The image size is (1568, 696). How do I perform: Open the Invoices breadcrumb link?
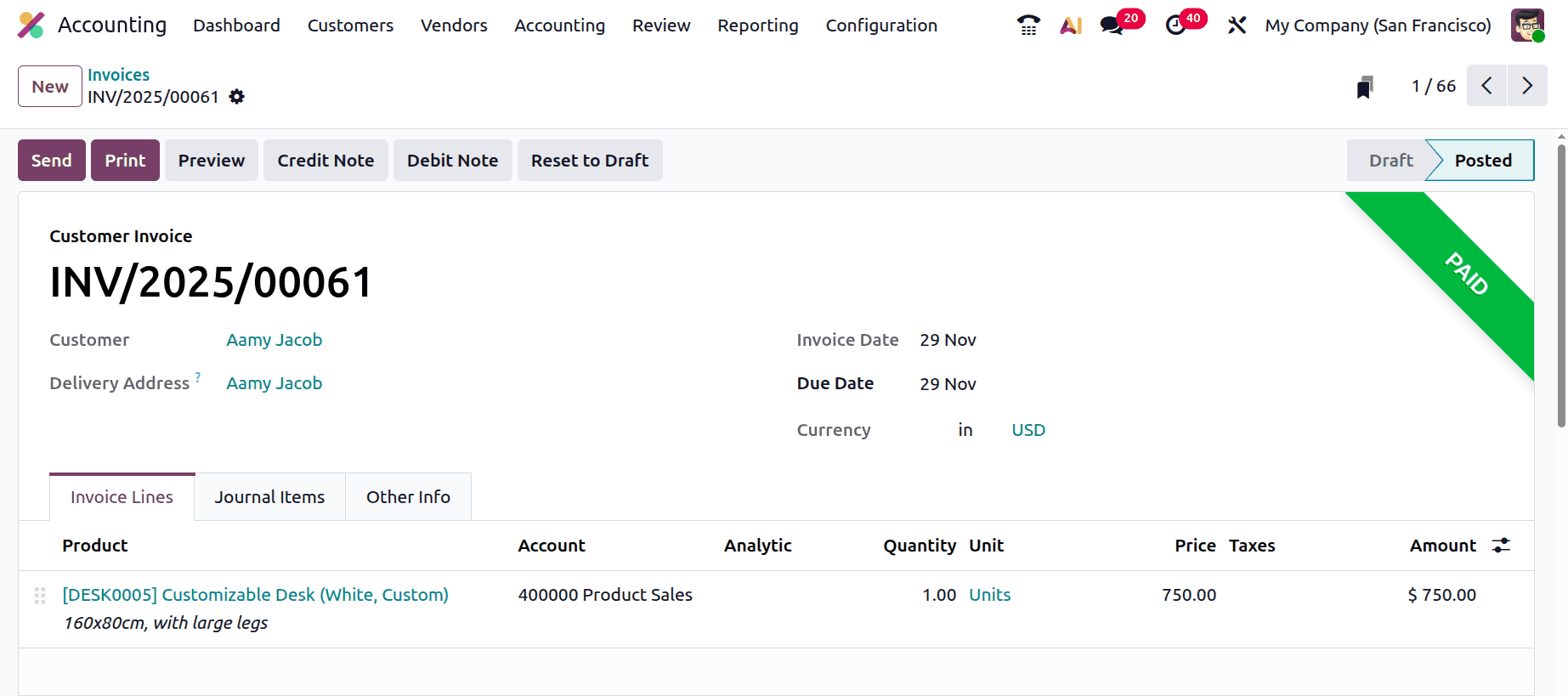point(118,75)
